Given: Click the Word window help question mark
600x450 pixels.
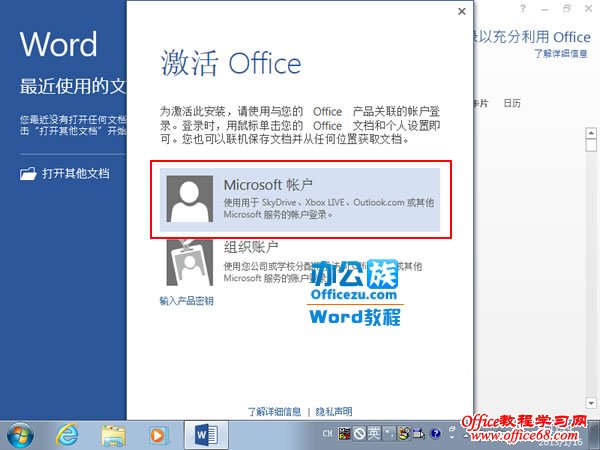Looking at the screenshot, I should pos(523,8).
